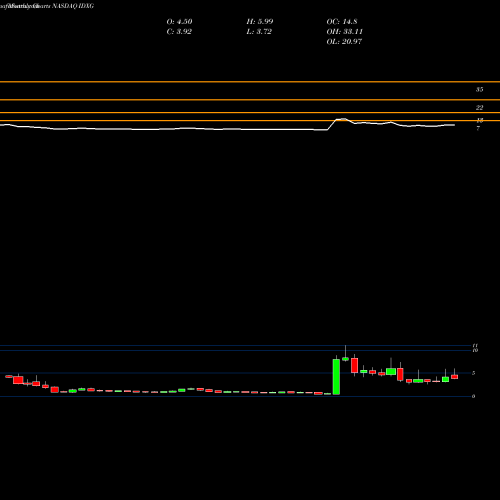
Task: Select the OC: 14.8 reading
Action: click(x=342, y=22)
